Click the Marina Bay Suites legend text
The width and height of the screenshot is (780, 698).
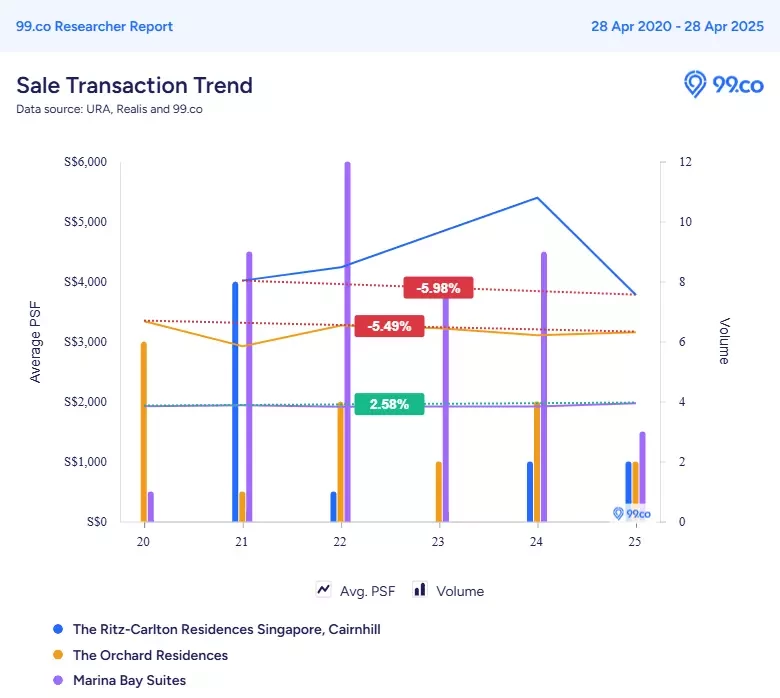[x=129, y=680]
